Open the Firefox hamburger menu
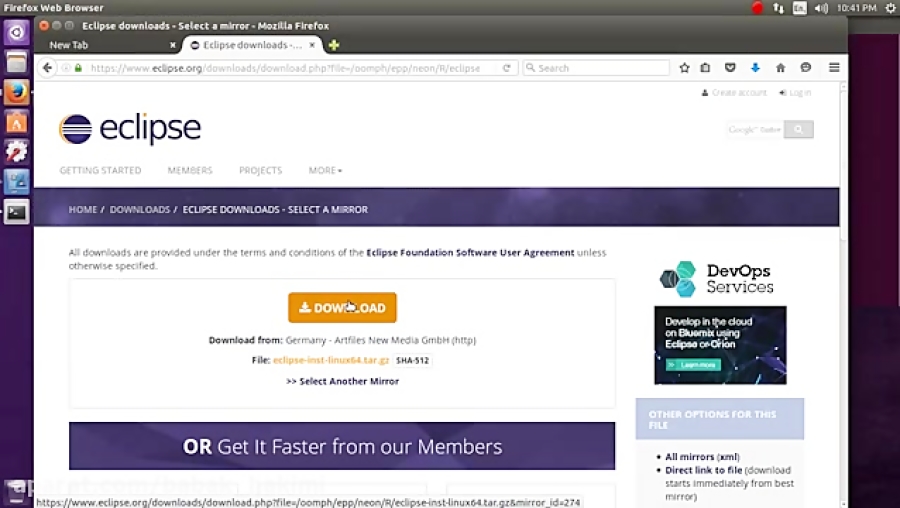 (x=834, y=68)
